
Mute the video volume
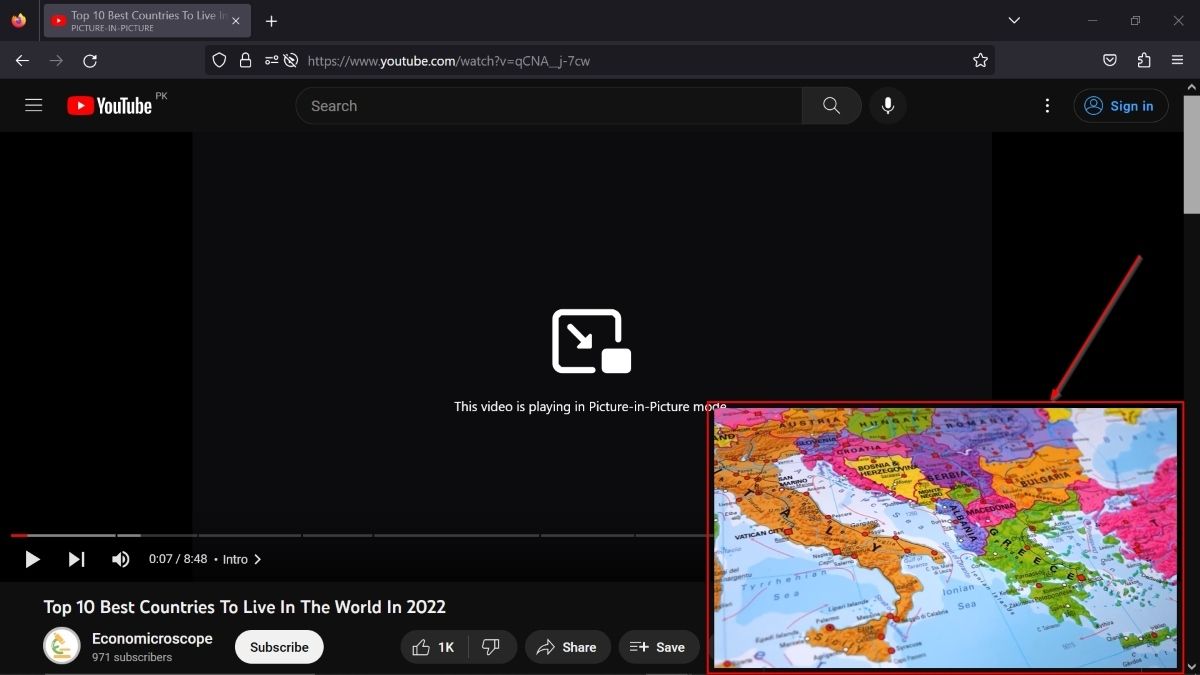pos(121,559)
